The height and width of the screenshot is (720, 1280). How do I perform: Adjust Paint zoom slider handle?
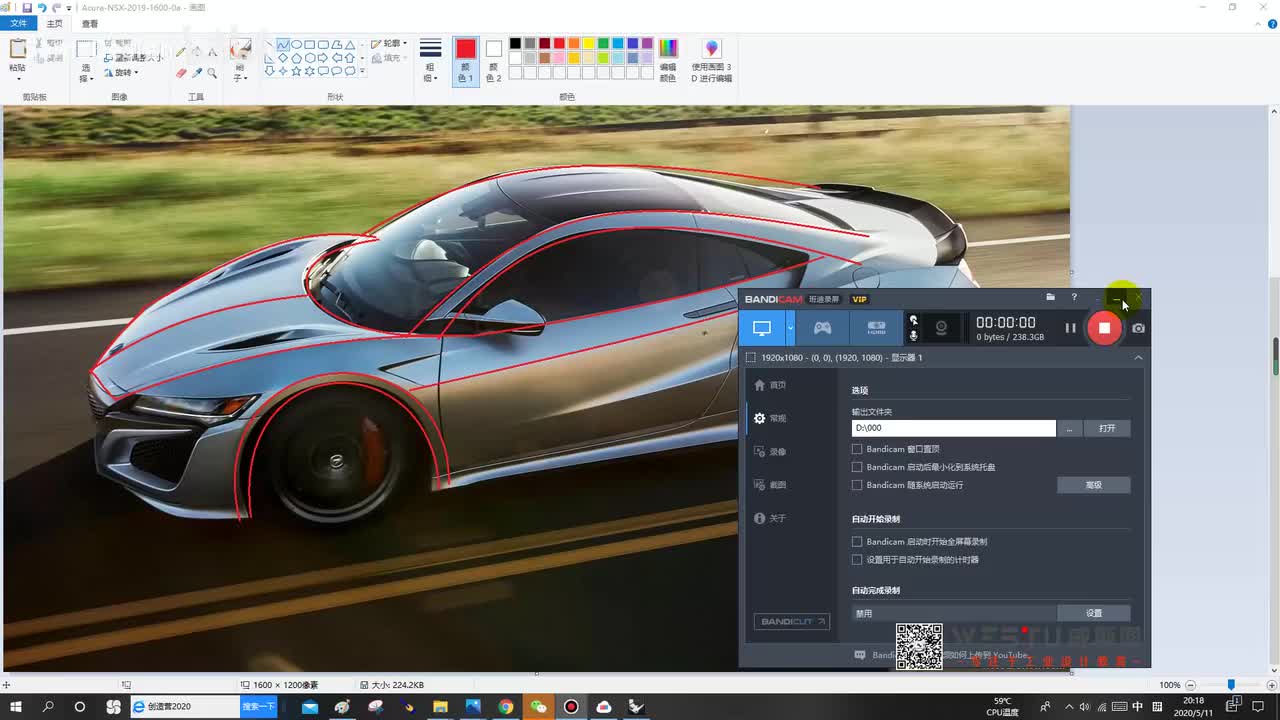tap(1231, 685)
